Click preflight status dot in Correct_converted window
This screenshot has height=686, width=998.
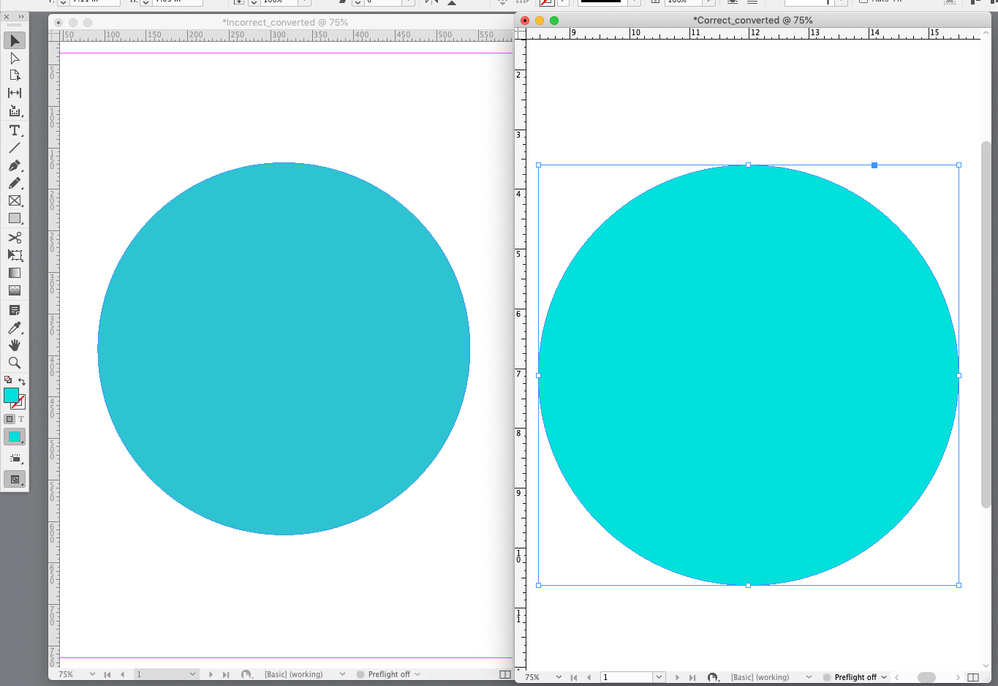827,678
